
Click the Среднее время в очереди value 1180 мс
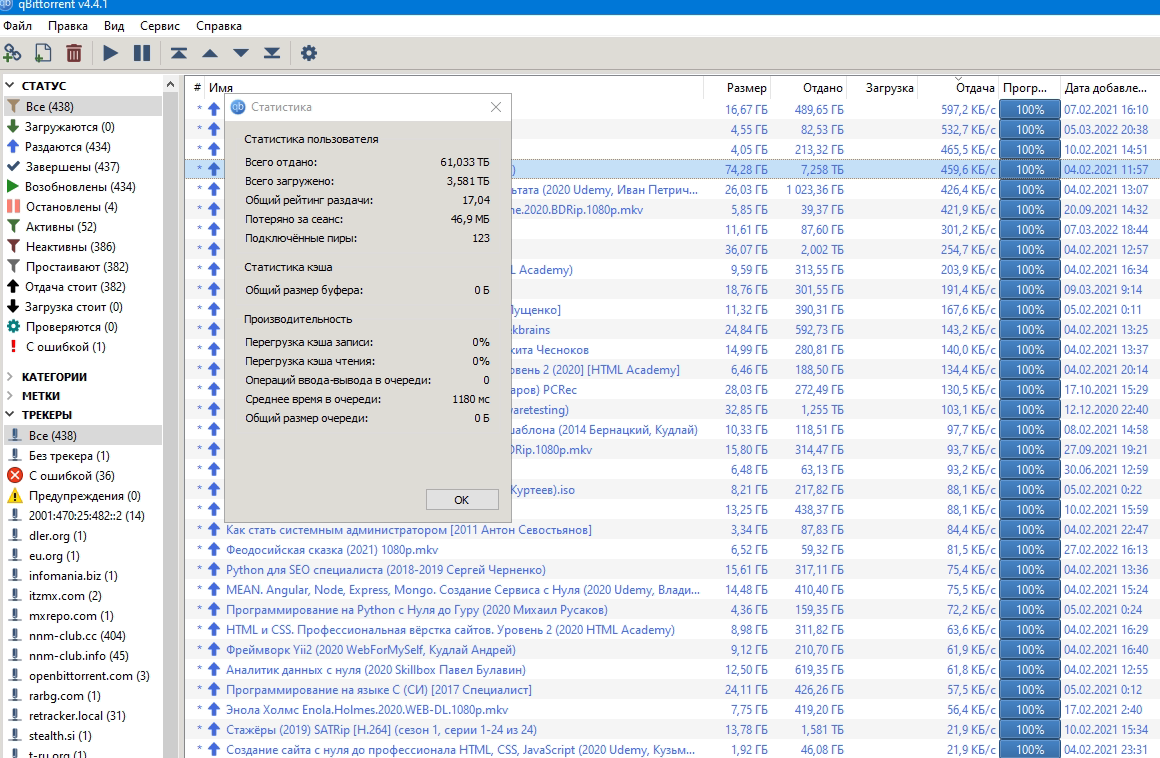click(x=471, y=399)
